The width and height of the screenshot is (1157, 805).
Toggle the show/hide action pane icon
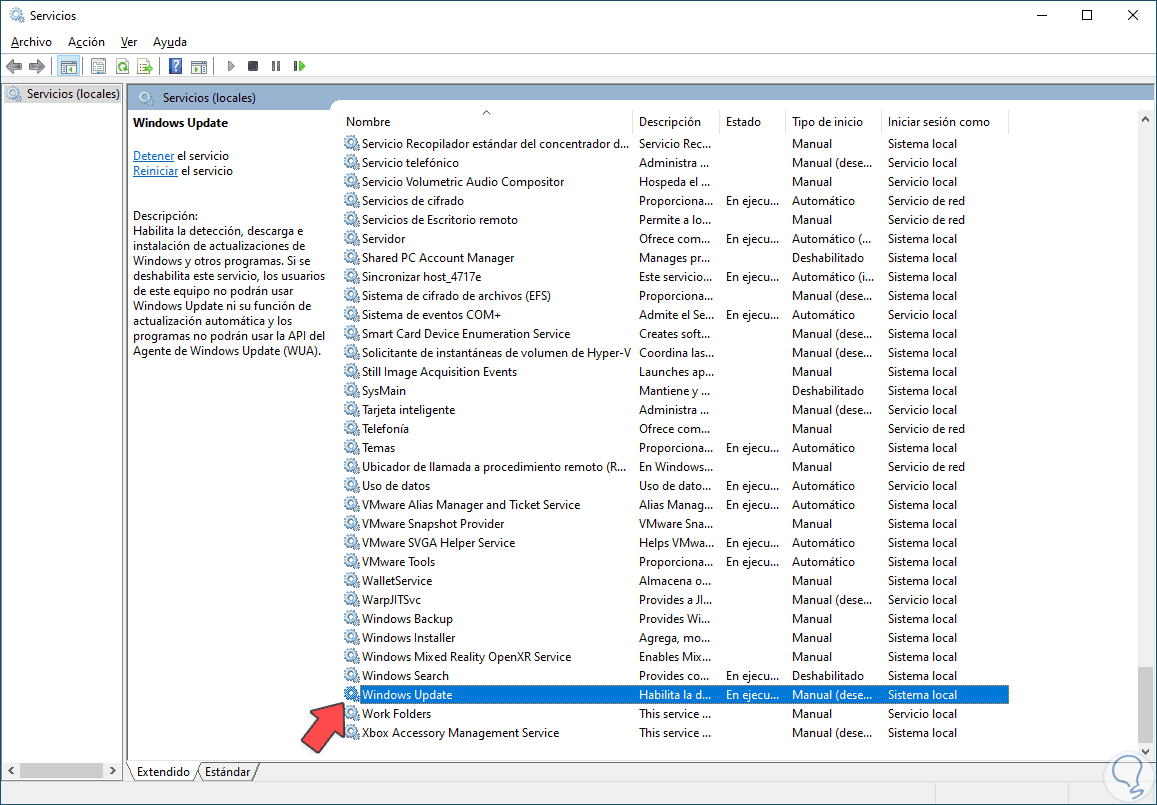(198, 66)
